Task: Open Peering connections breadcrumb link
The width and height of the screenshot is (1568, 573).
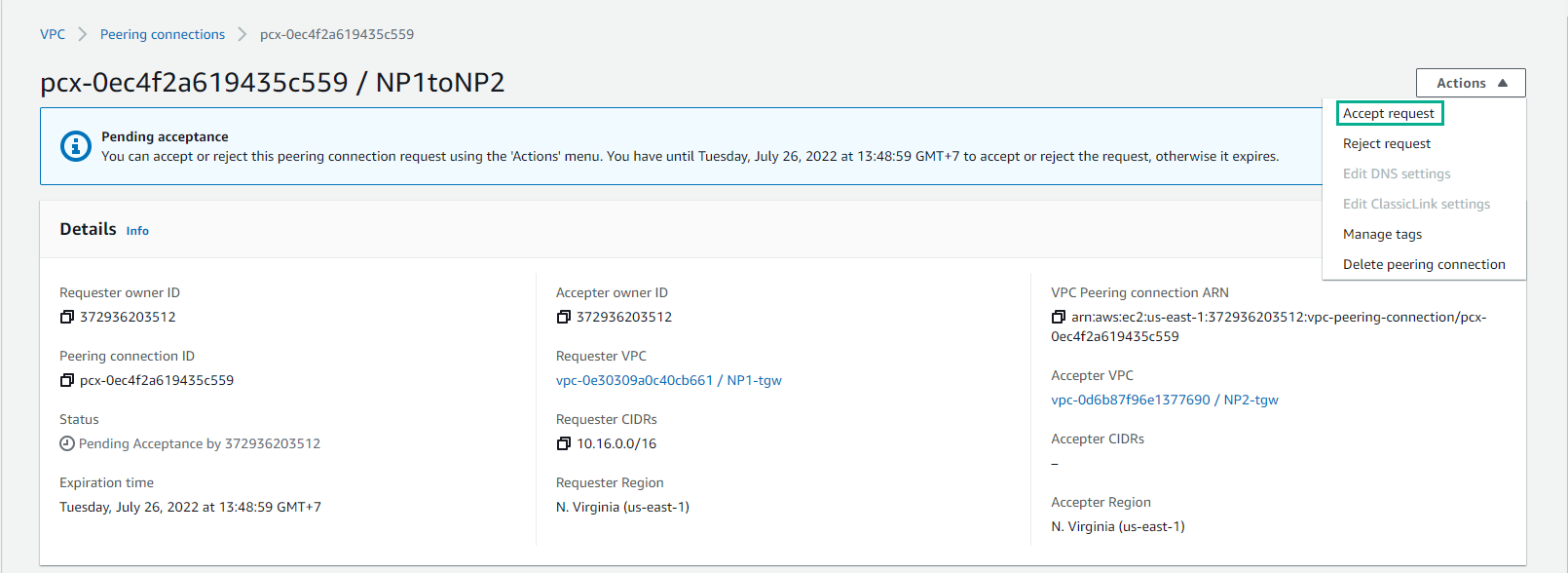Action: pyautogui.click(x=163, y=34)
